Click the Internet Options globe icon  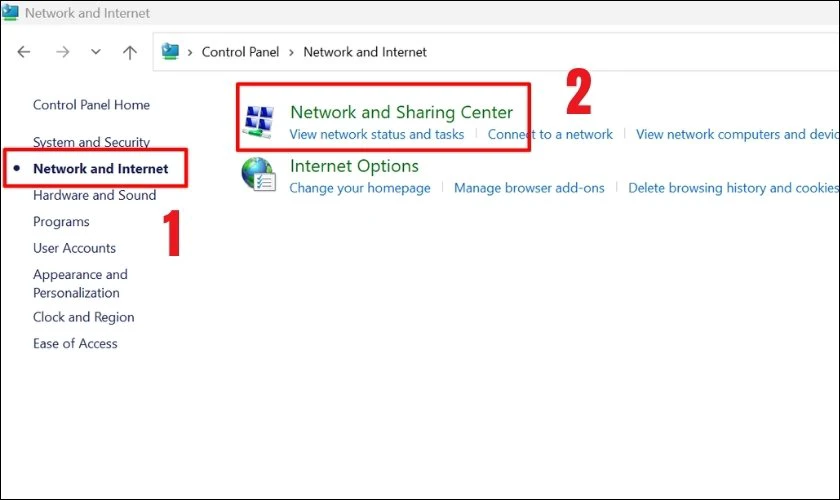click(x=258, y=175)
